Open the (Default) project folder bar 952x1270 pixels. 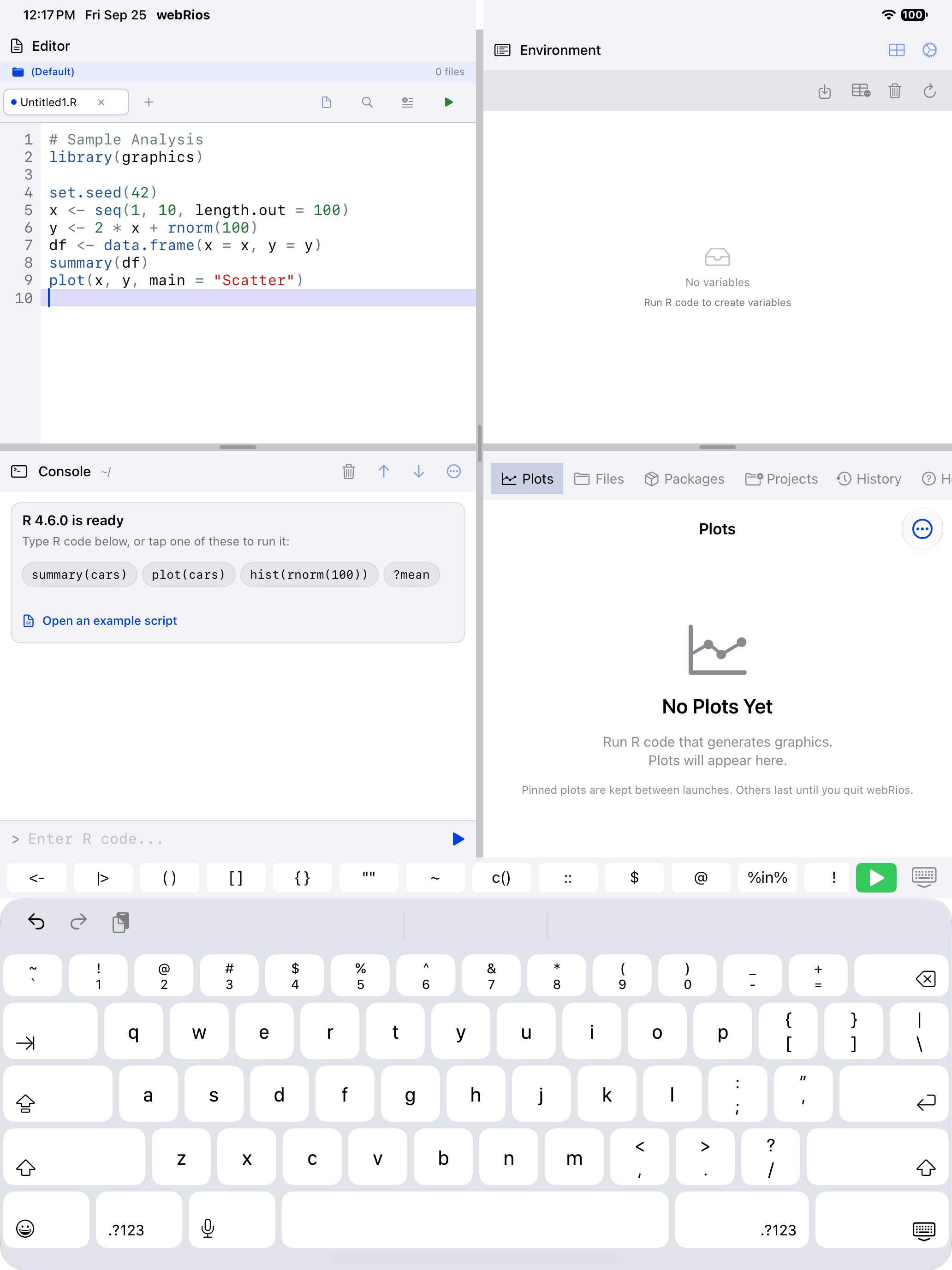click(x=238, y=72)
